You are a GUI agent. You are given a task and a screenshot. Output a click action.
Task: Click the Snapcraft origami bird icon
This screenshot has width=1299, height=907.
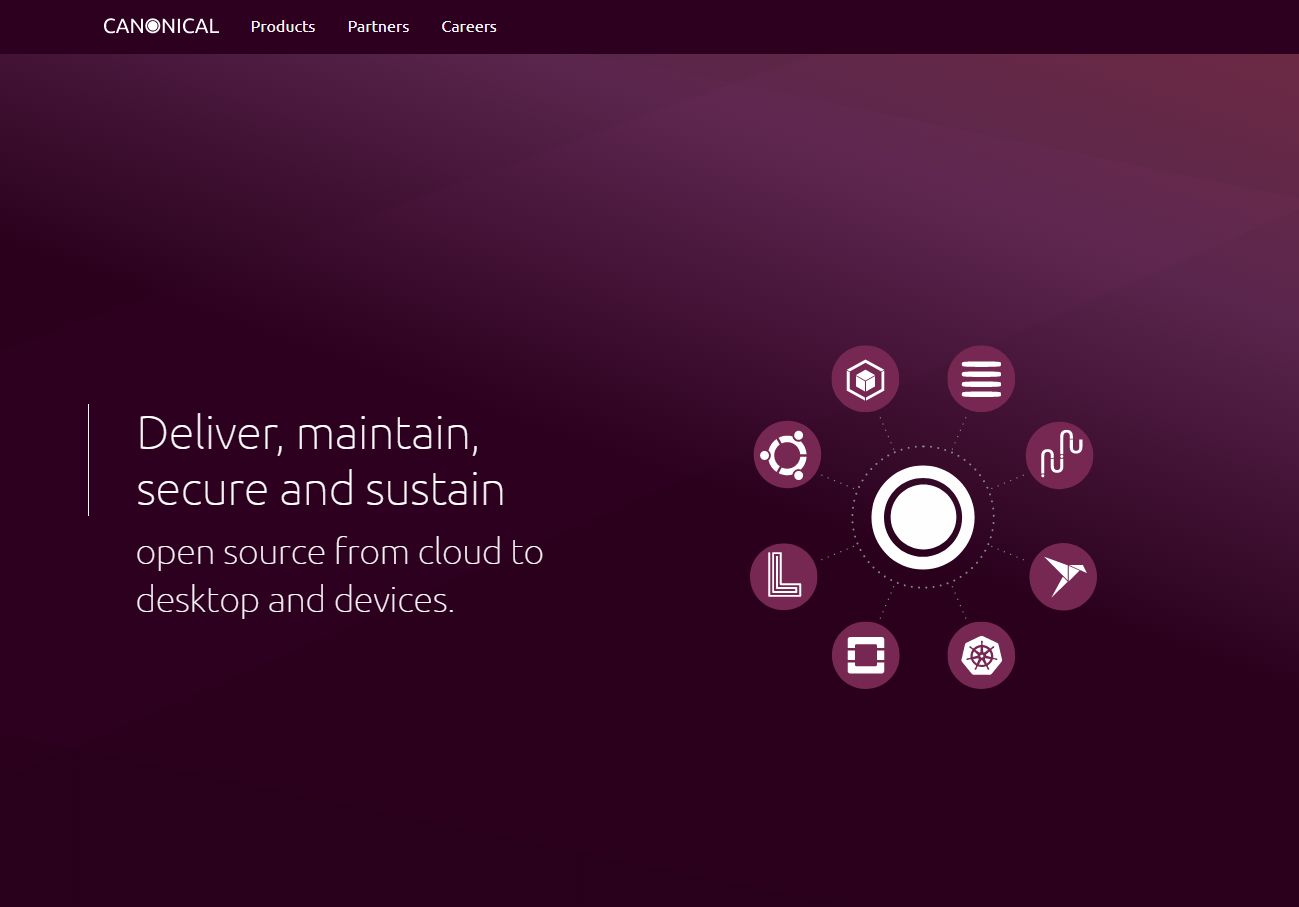point(1063,577)
